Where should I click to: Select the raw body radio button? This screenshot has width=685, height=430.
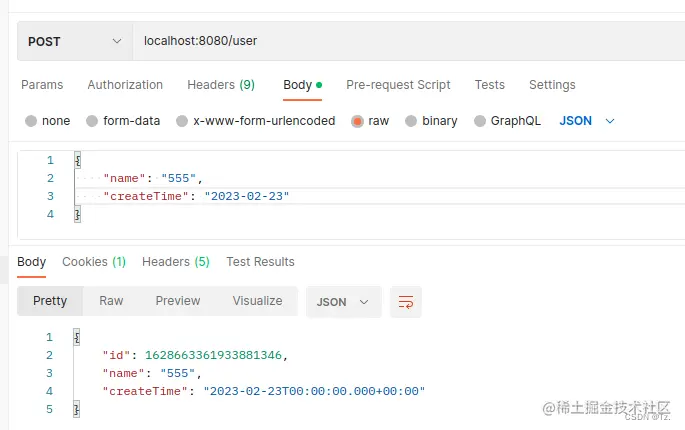357,121
